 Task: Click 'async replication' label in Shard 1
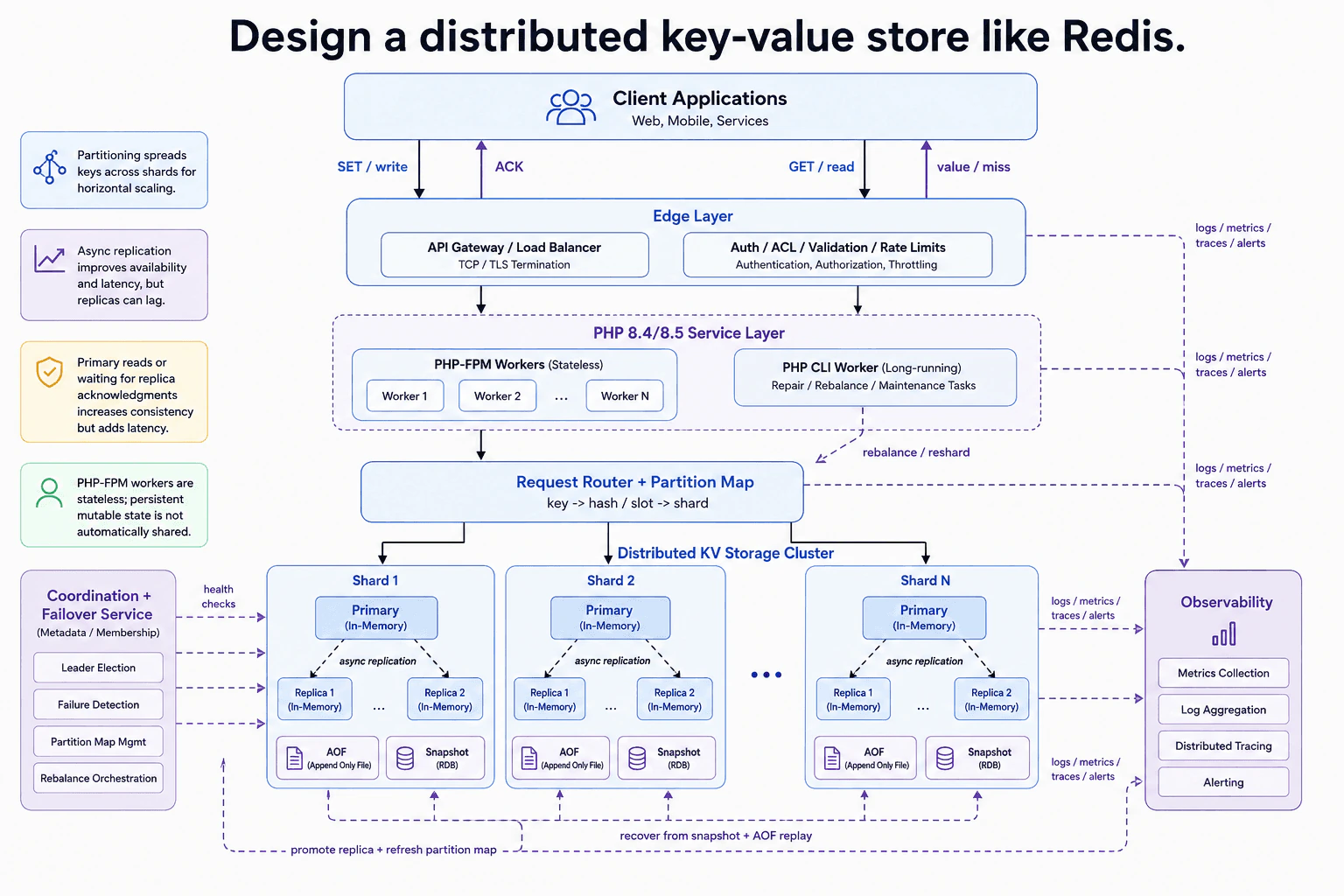378,661
